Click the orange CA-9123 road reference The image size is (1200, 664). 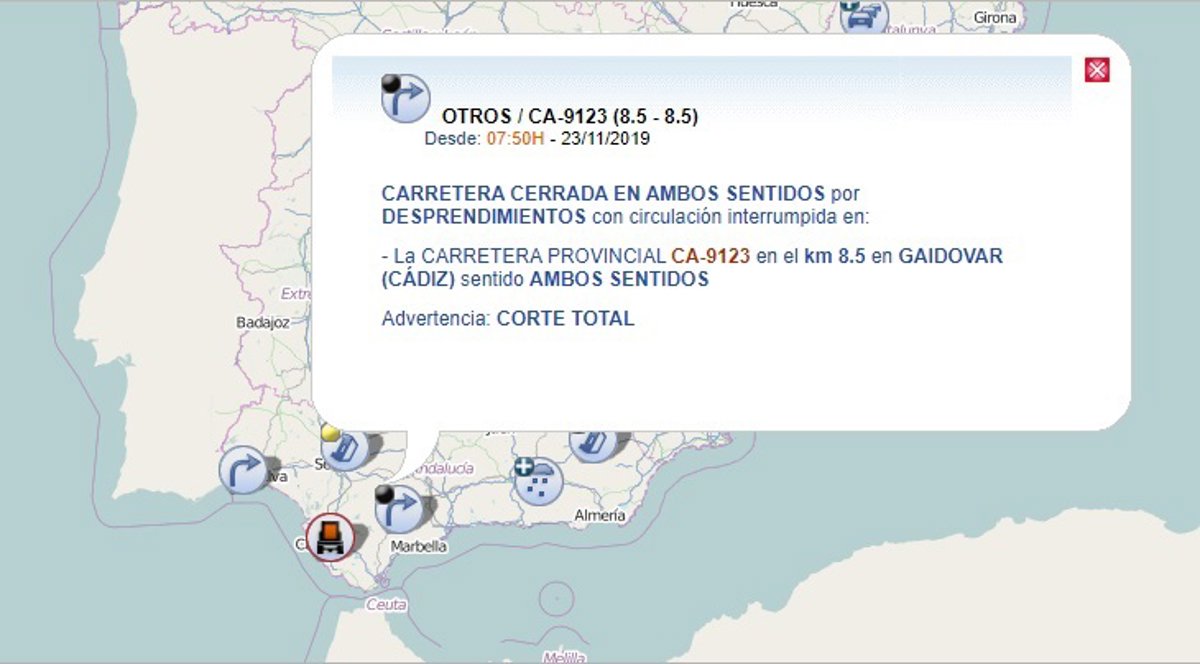point(710,256)
